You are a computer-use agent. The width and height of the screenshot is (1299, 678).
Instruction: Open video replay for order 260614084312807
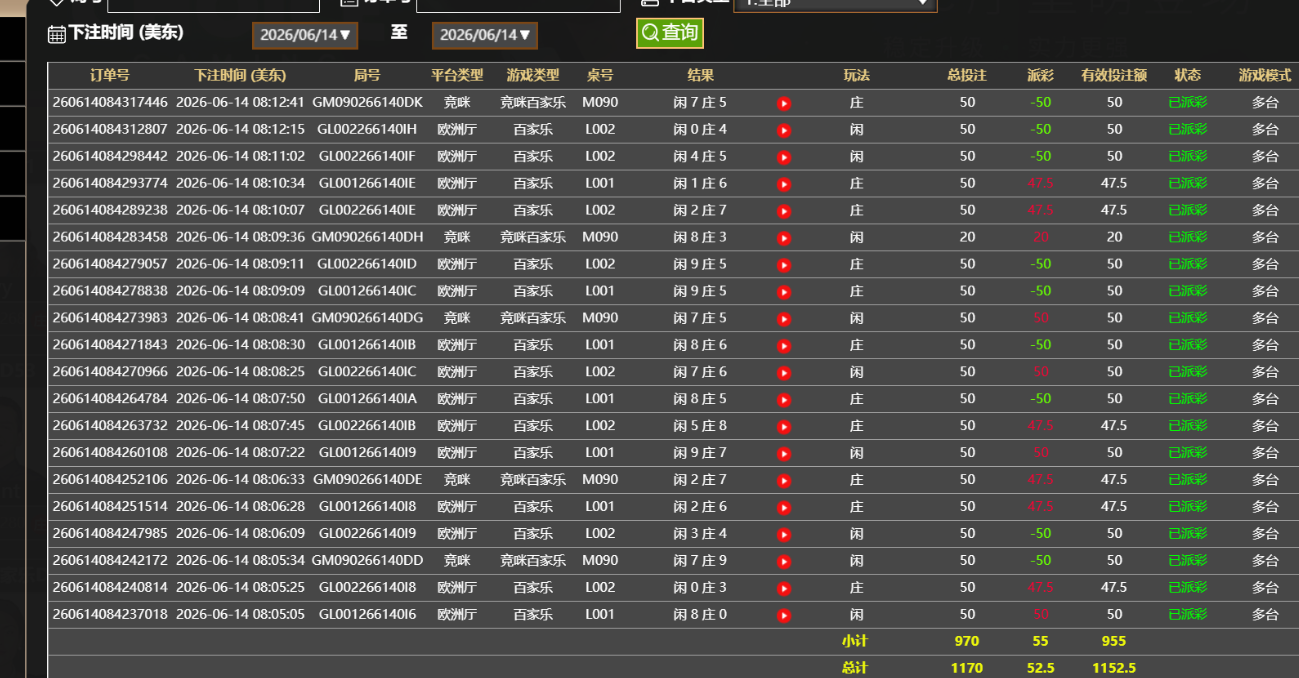(784, 130)
